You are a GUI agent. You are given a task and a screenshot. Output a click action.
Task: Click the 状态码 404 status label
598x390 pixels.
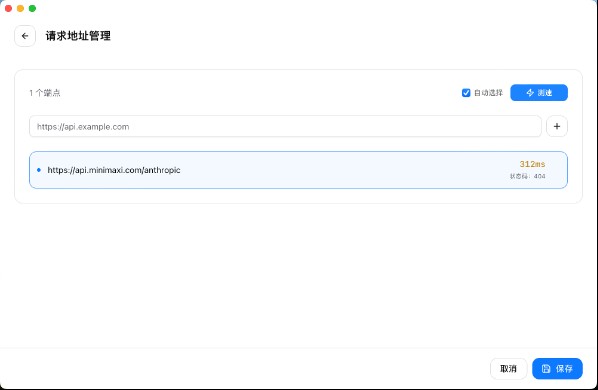tap(527, 176)
